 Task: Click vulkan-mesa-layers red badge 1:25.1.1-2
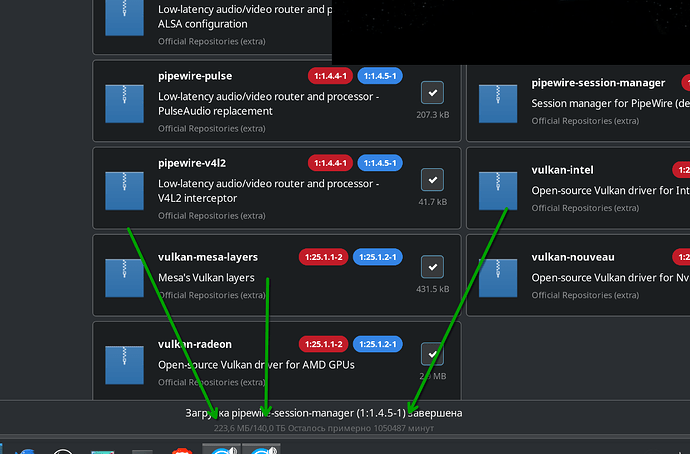[323, 257]
